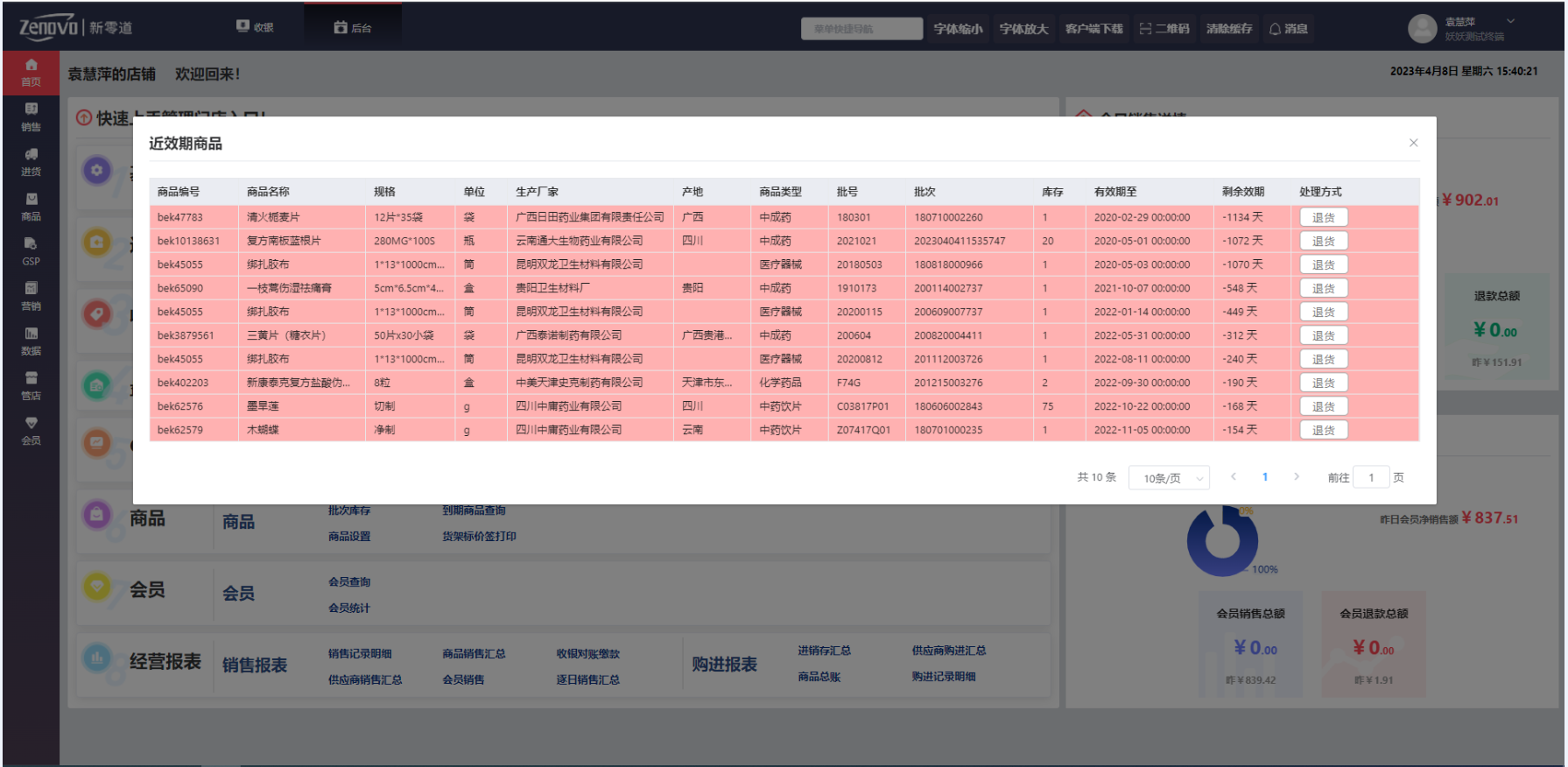Click the user avatar in the header
This screenshot has height=767, width=1568.
[1422, 29]
